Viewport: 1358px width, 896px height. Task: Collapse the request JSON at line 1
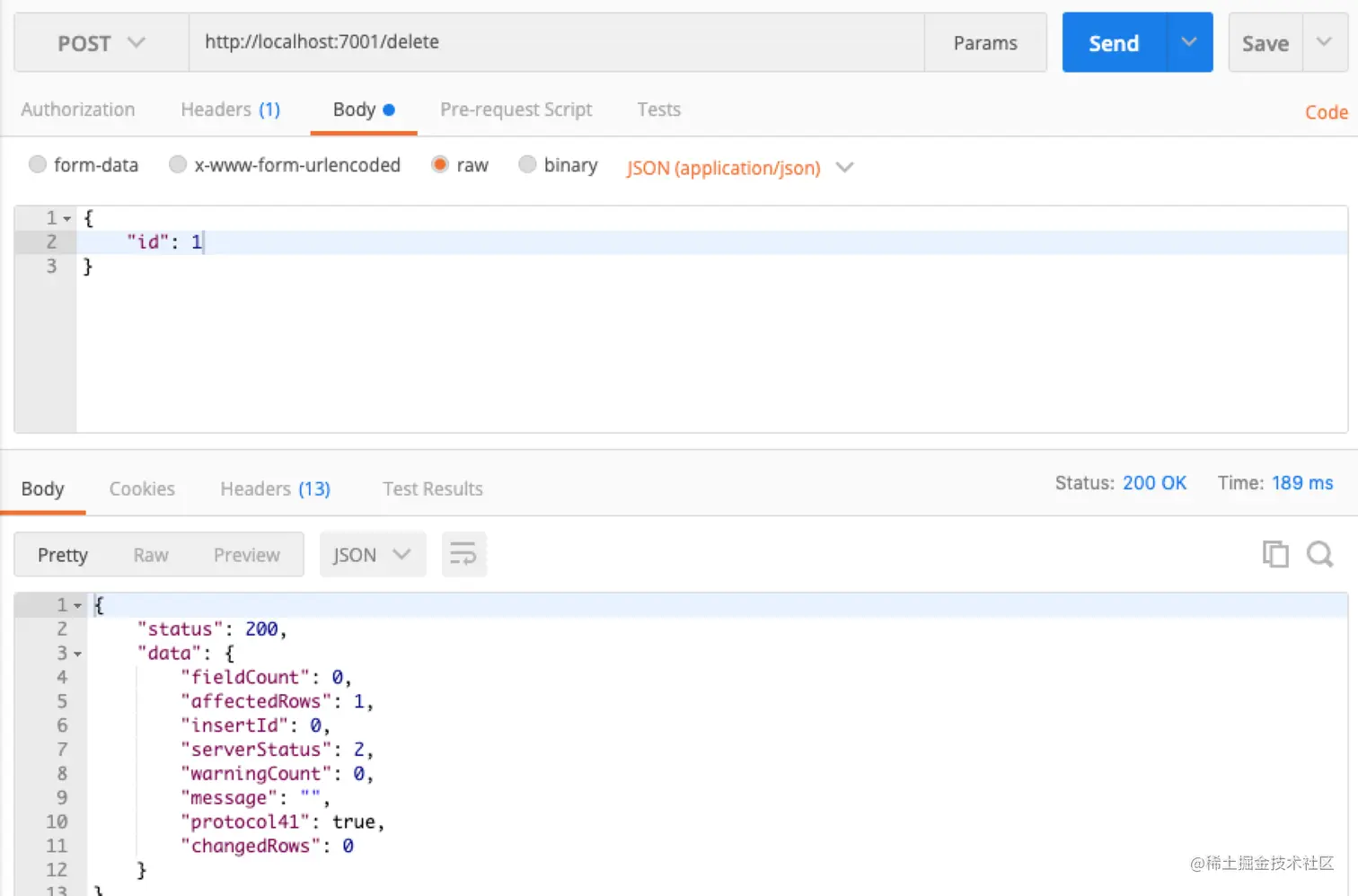tap(67, 218)
